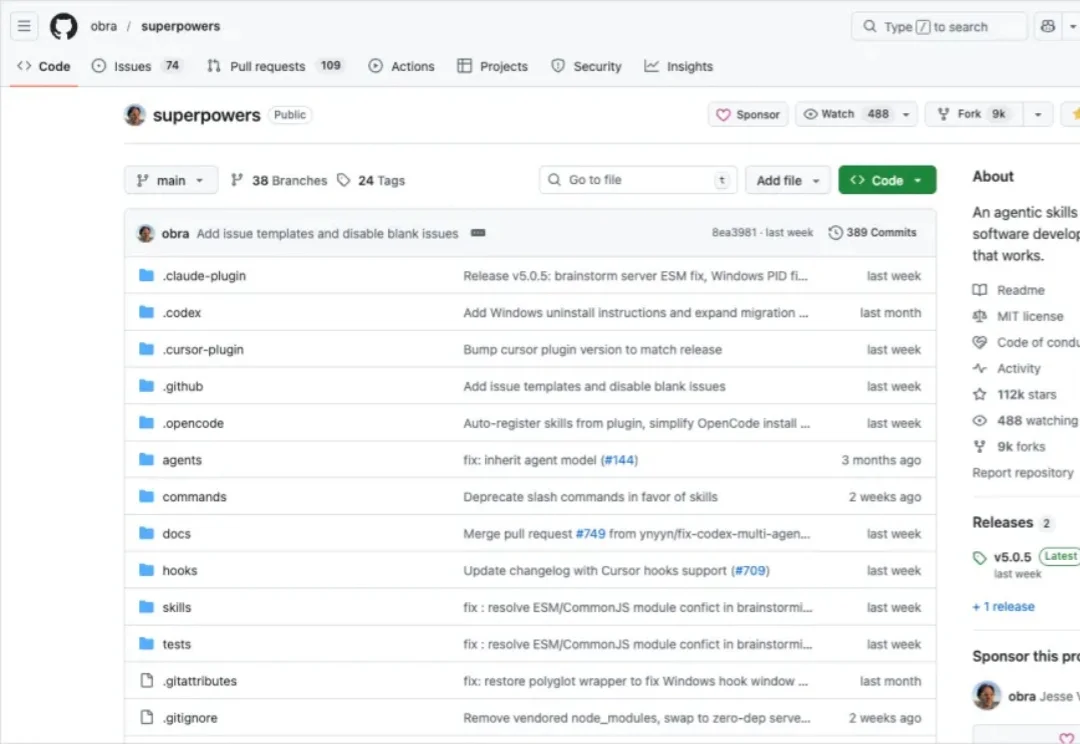This screenshot has height=744, width=1080.
Task: Click the 24 Tags tag icon
Action: [344, 180]
